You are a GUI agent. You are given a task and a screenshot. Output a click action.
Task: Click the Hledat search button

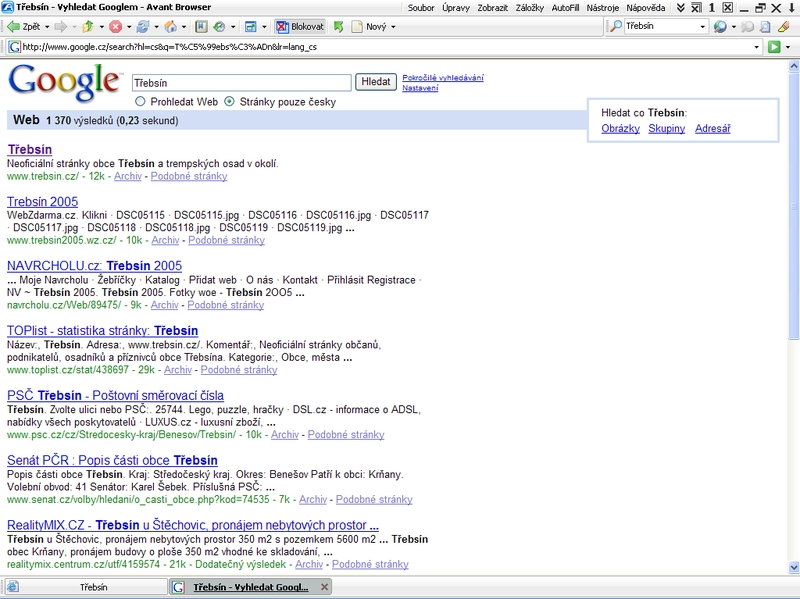click(x=376, y=82)
